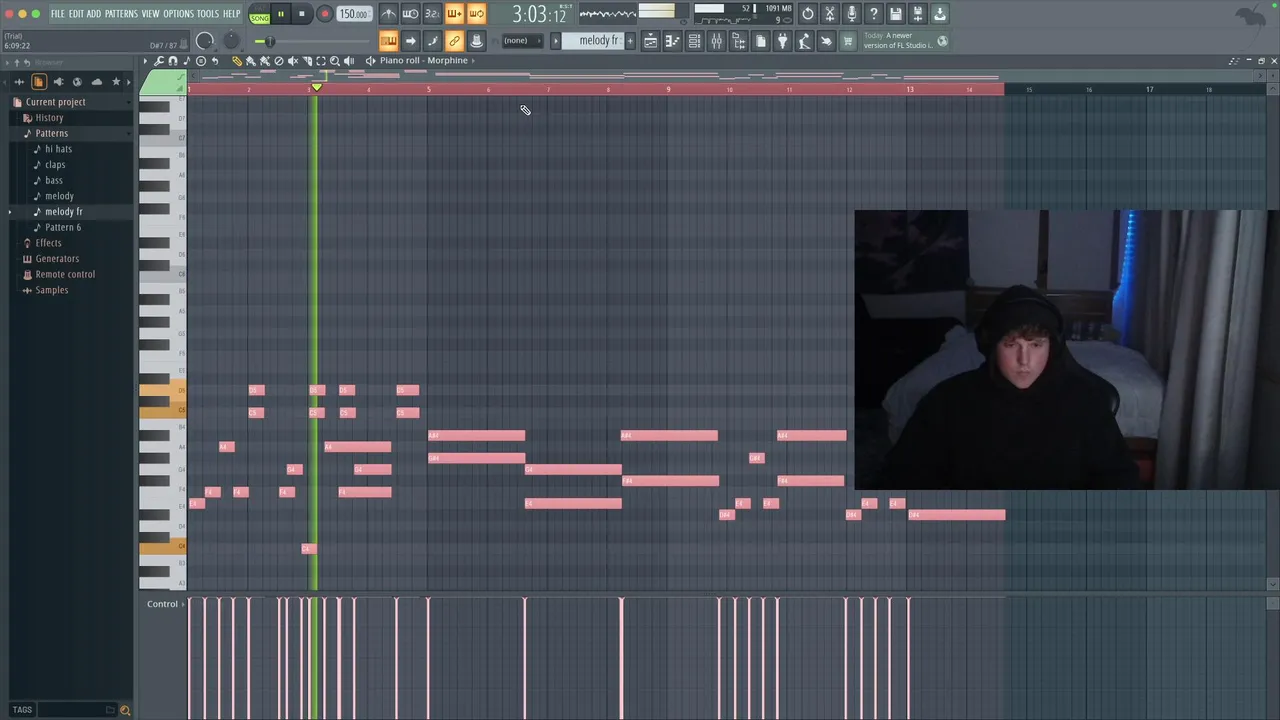Toggle typing keyboard to piano button
1280x720 pixels.
(x=388, y=41)
